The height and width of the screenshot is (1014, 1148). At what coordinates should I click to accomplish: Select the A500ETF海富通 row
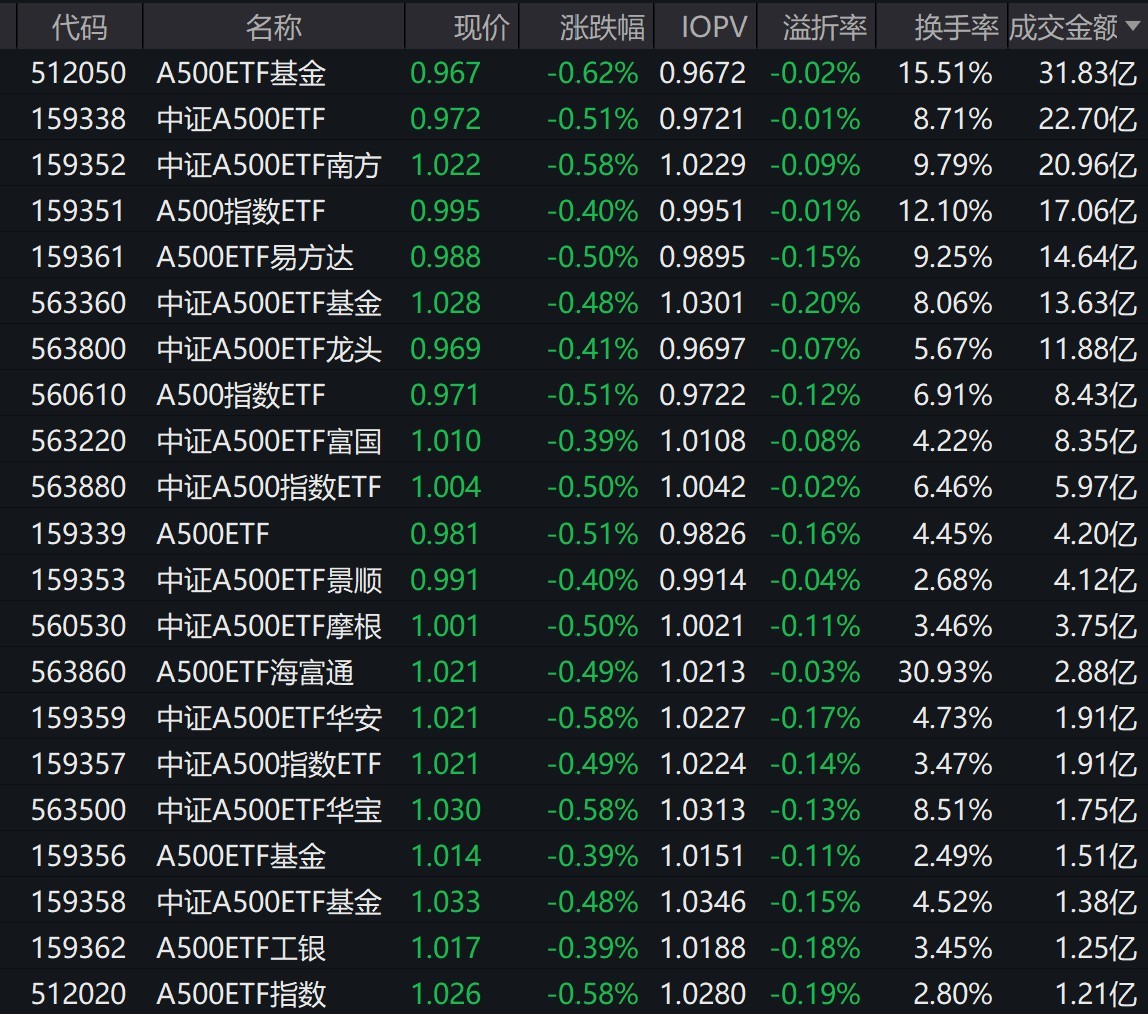pyautogui.click(x=255, y=672)
